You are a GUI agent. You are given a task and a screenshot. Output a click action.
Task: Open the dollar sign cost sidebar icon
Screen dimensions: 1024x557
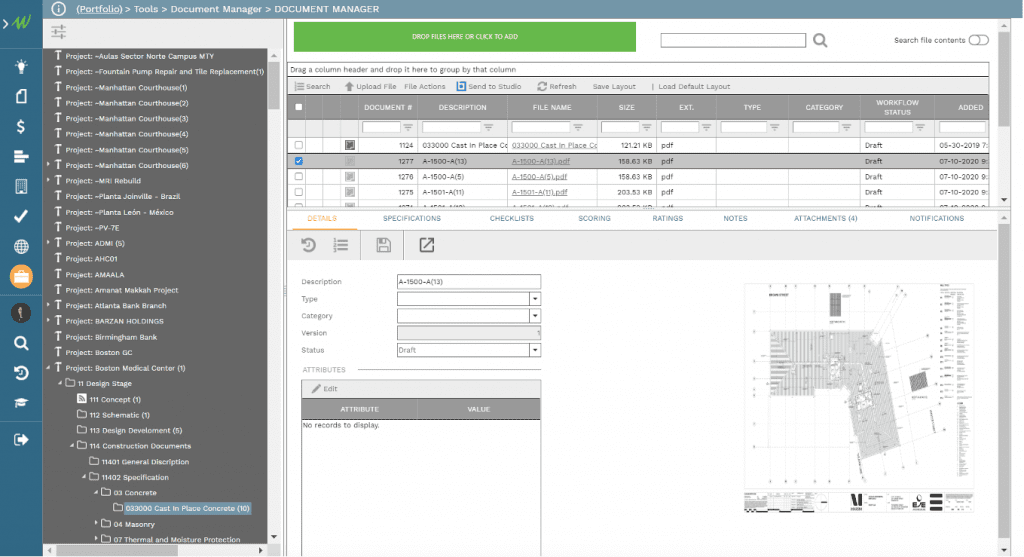pos(21,127)
